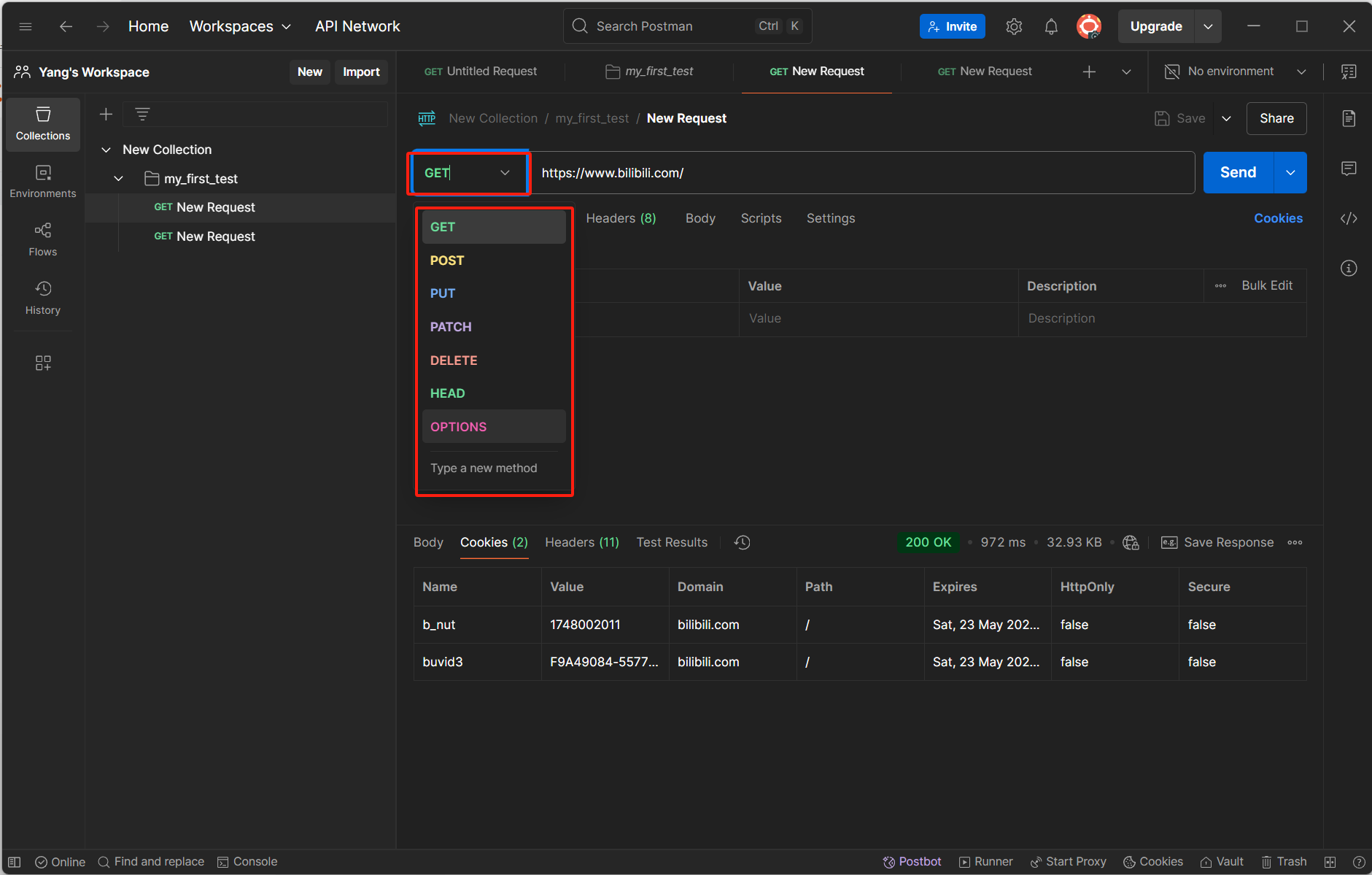Screen dimensions: 1372x875
Task: Click the request URL field
Action: point(863,173)
